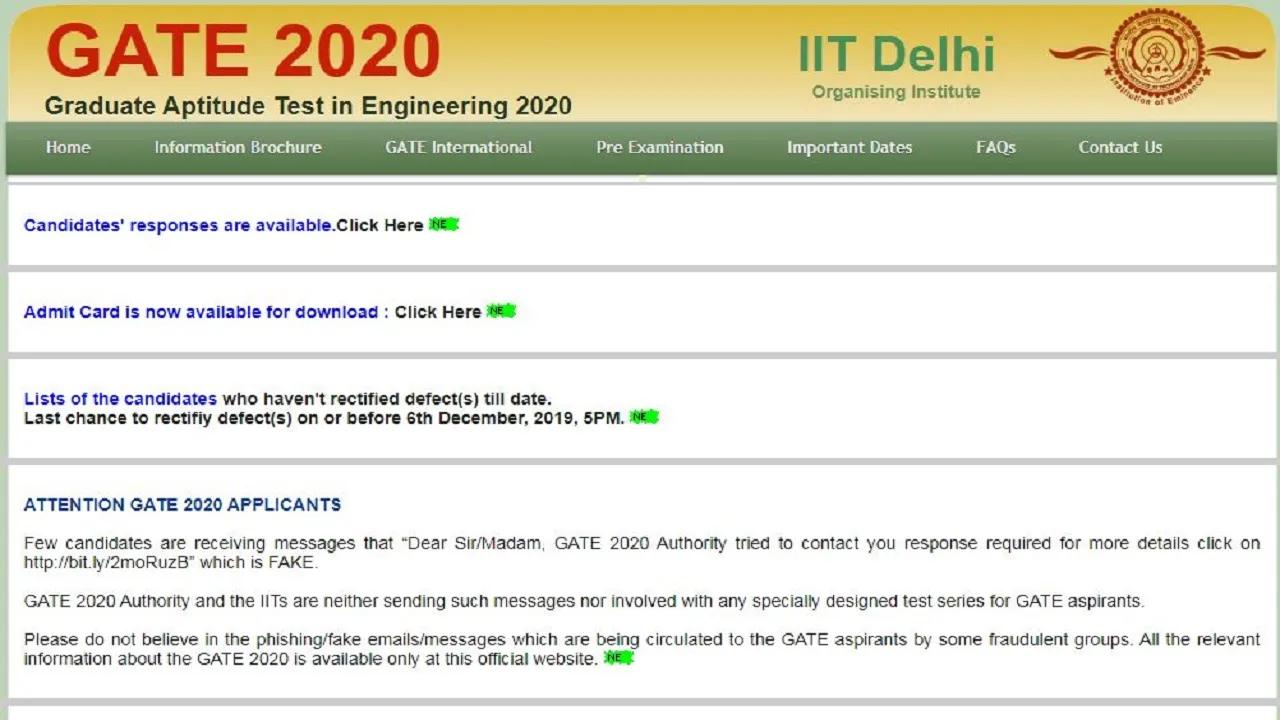The height and width of the screenshot is (720, 1280).
Task: Go to GATE International menu
Action: 459,147
